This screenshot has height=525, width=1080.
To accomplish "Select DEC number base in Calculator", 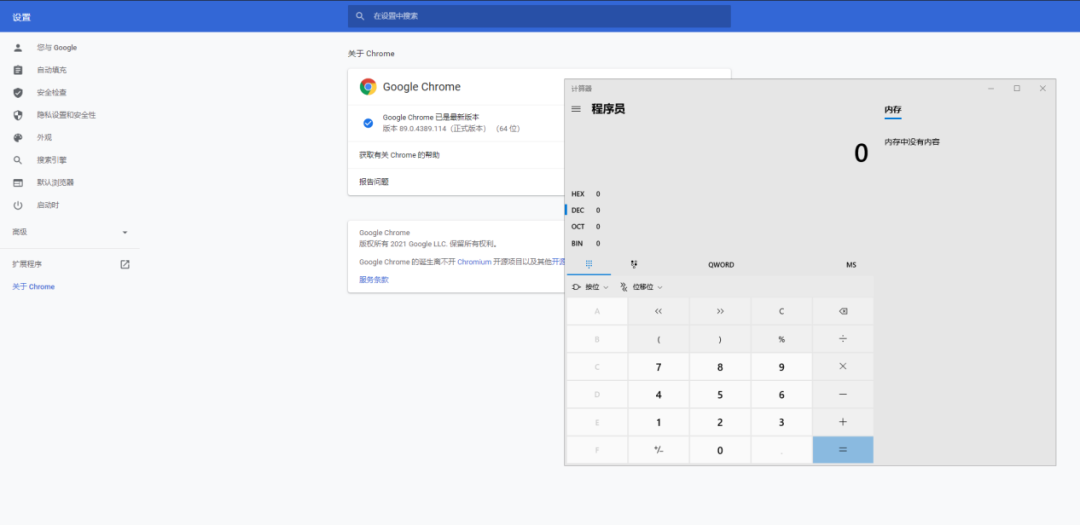I will tap(585, 210).
